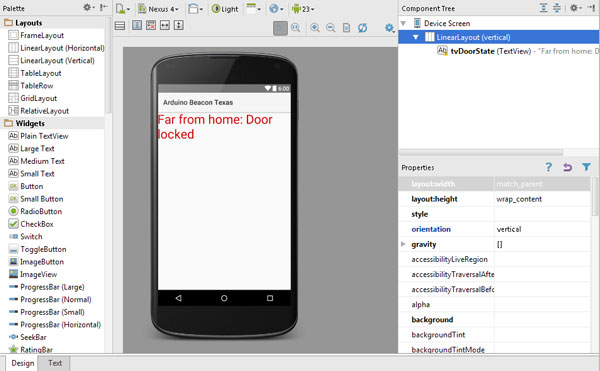Toggle baseline aligned layout option

tap(137, 26)
